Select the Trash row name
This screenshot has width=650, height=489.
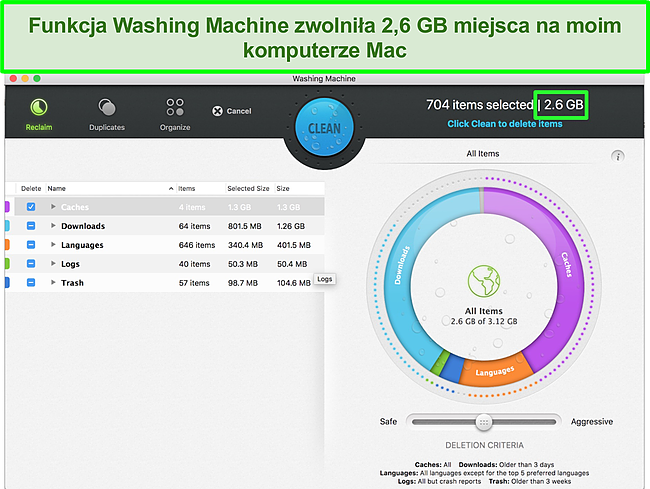[72, 283]
